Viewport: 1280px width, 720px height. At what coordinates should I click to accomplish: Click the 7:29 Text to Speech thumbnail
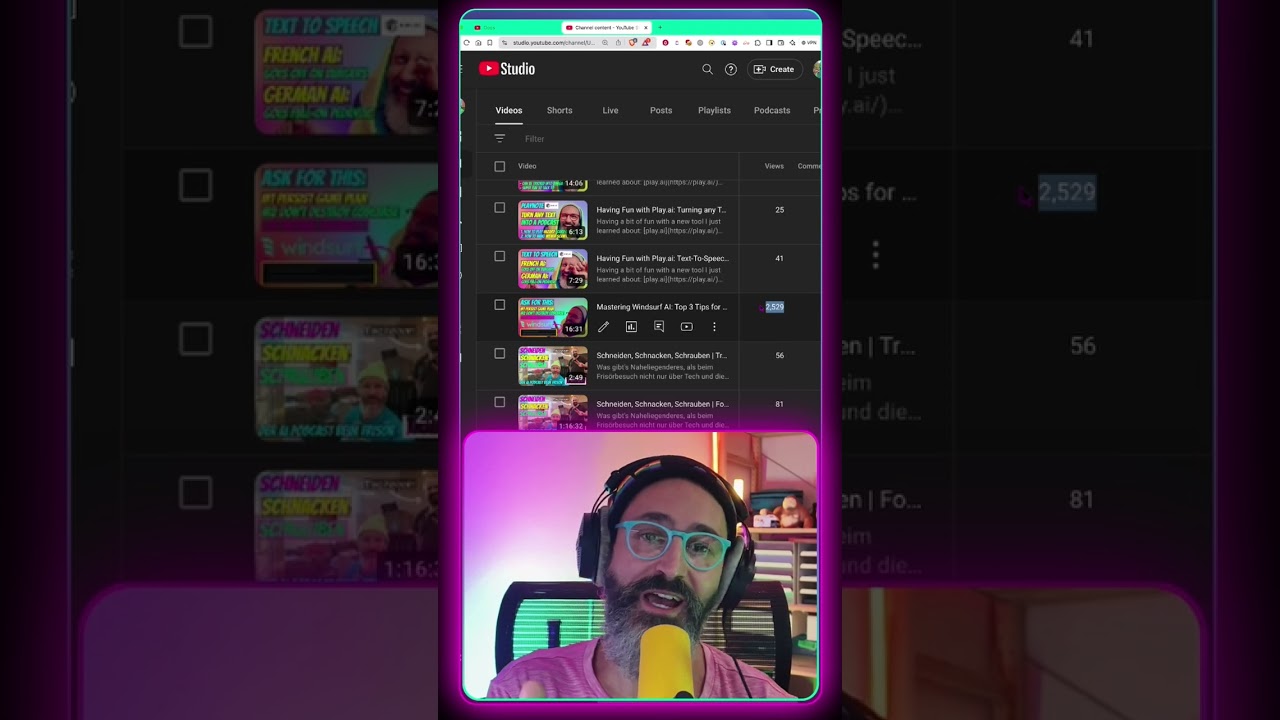(x=553, y=269)
